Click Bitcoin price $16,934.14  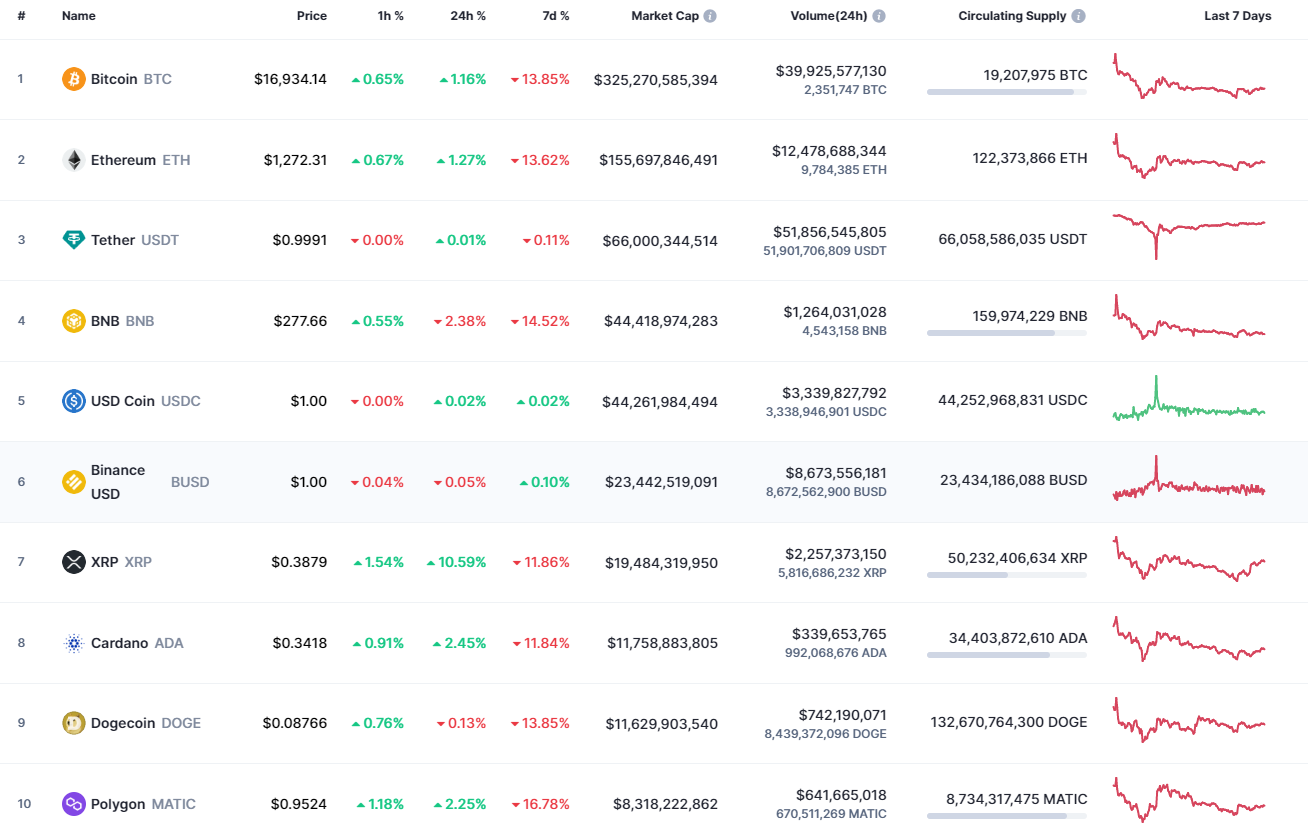[290, 79]
